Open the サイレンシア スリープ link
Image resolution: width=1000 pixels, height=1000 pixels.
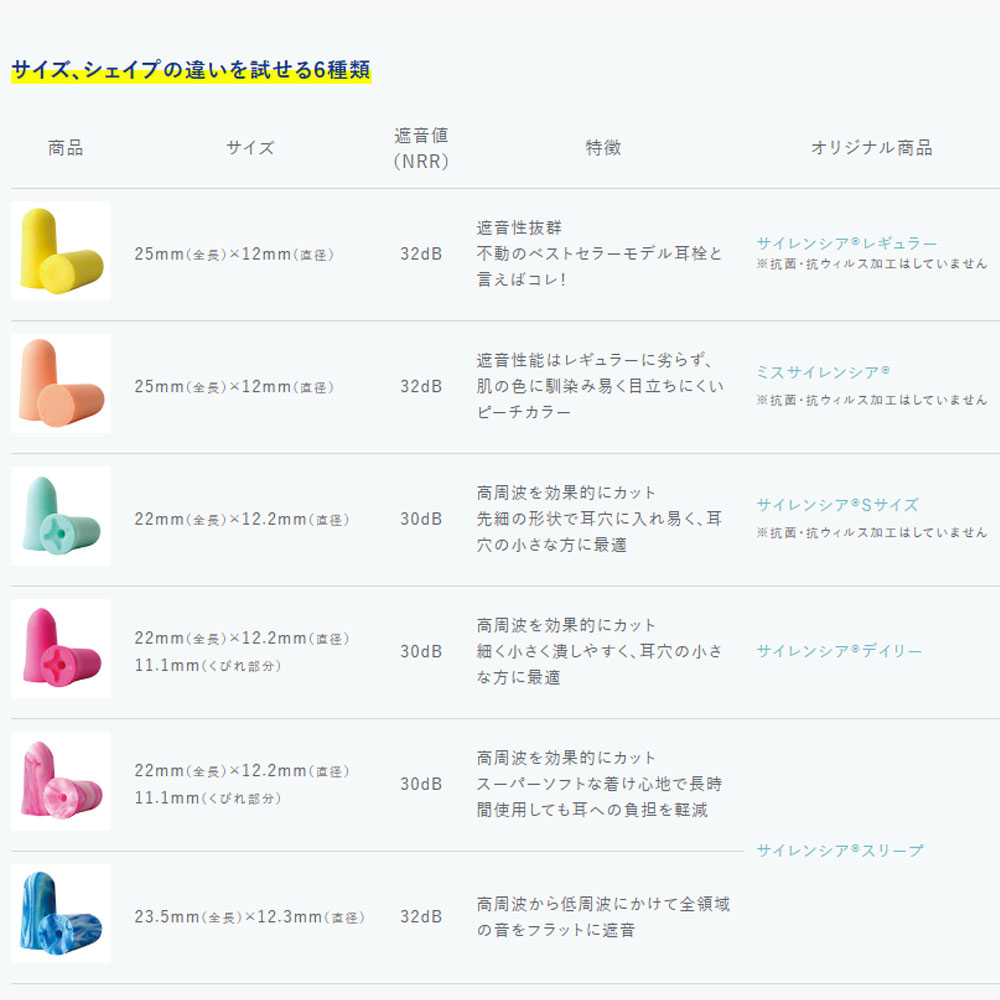point(839,850)
